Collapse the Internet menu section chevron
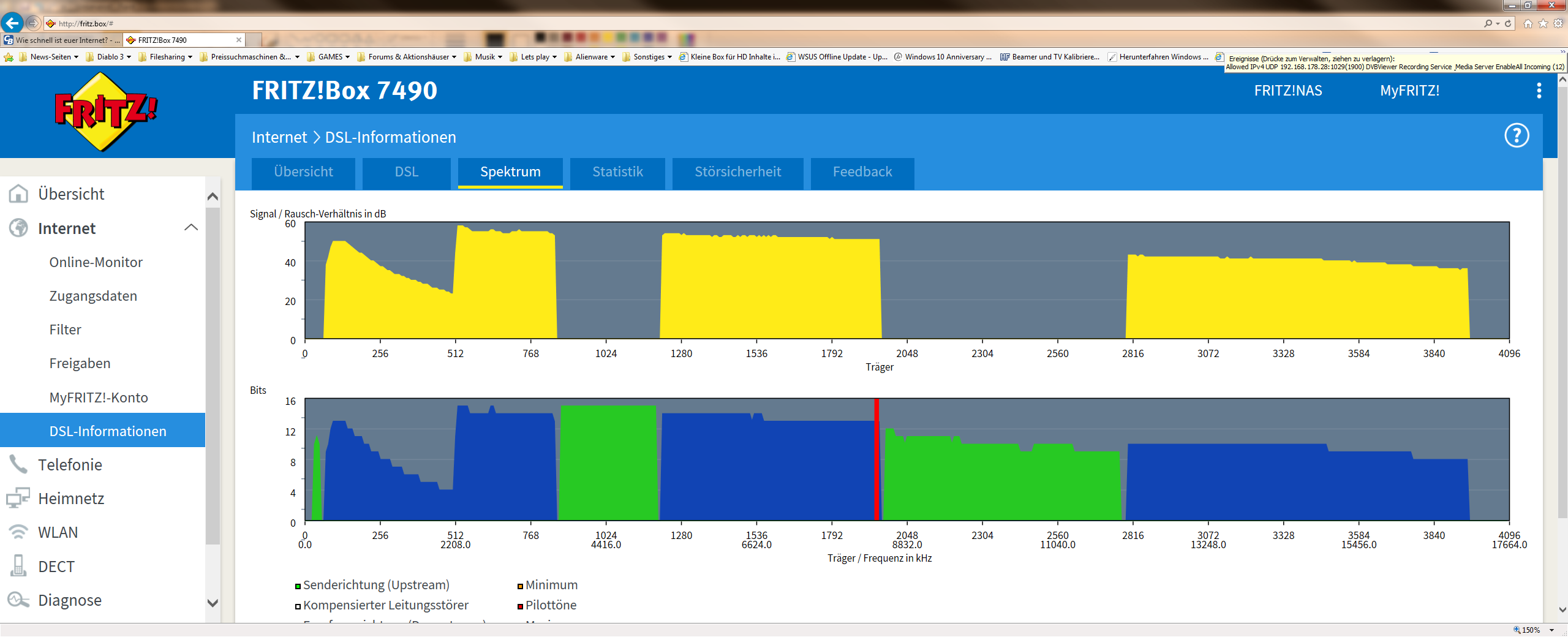 [191, 228]
